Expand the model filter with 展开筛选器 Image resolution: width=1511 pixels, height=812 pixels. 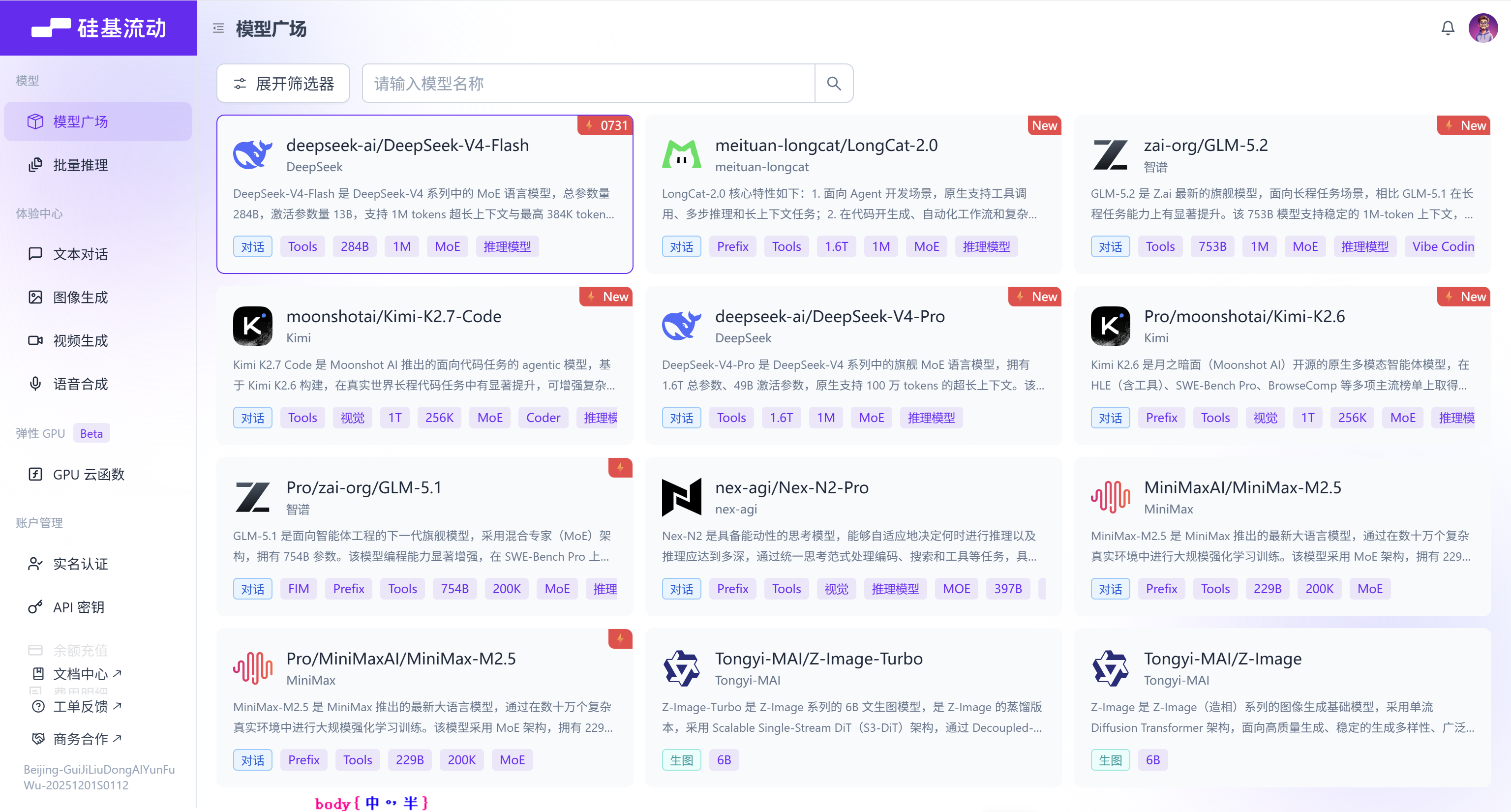[283, 83]
